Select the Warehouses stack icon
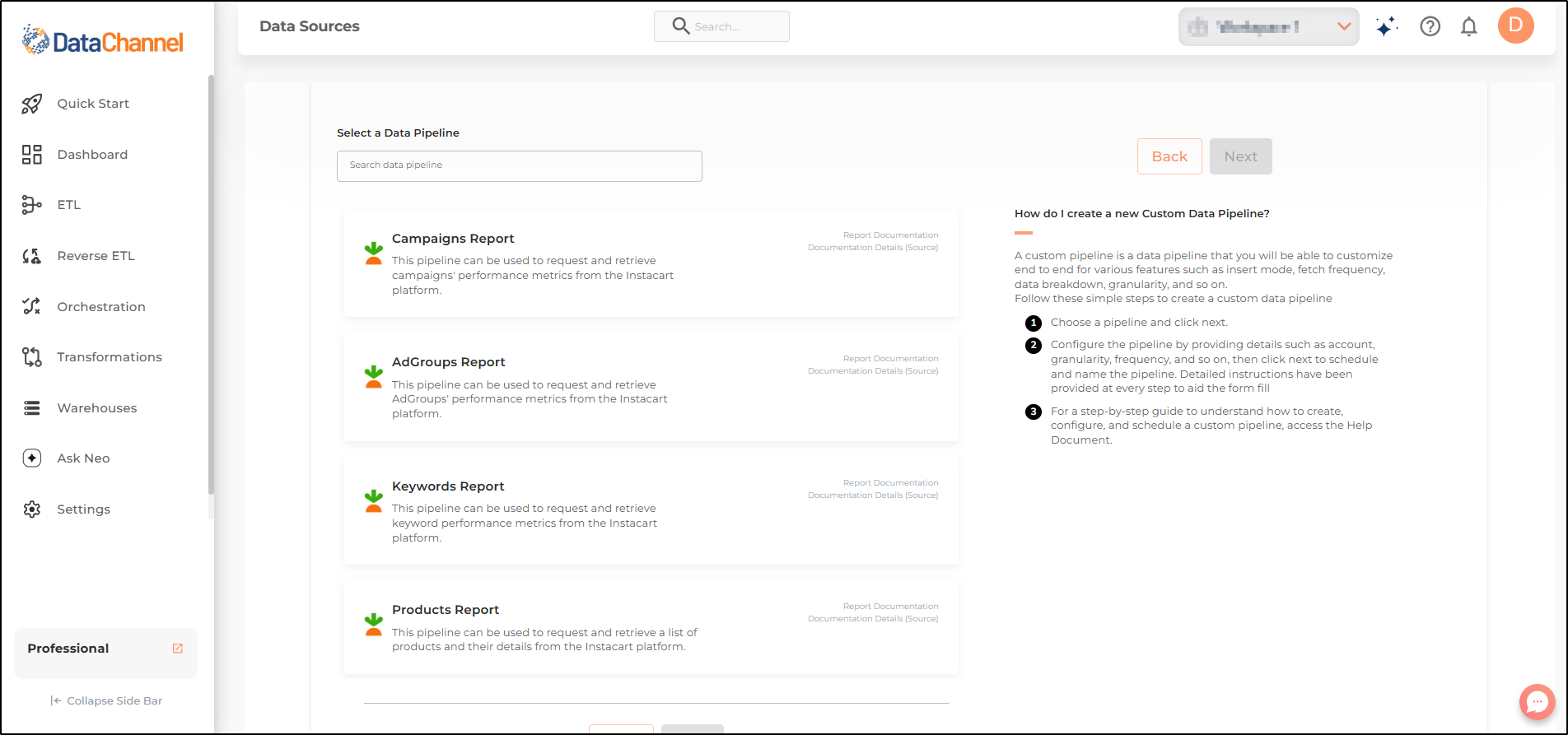The width and height of the screenshot is (1568, 735). [x=32, y=408]
